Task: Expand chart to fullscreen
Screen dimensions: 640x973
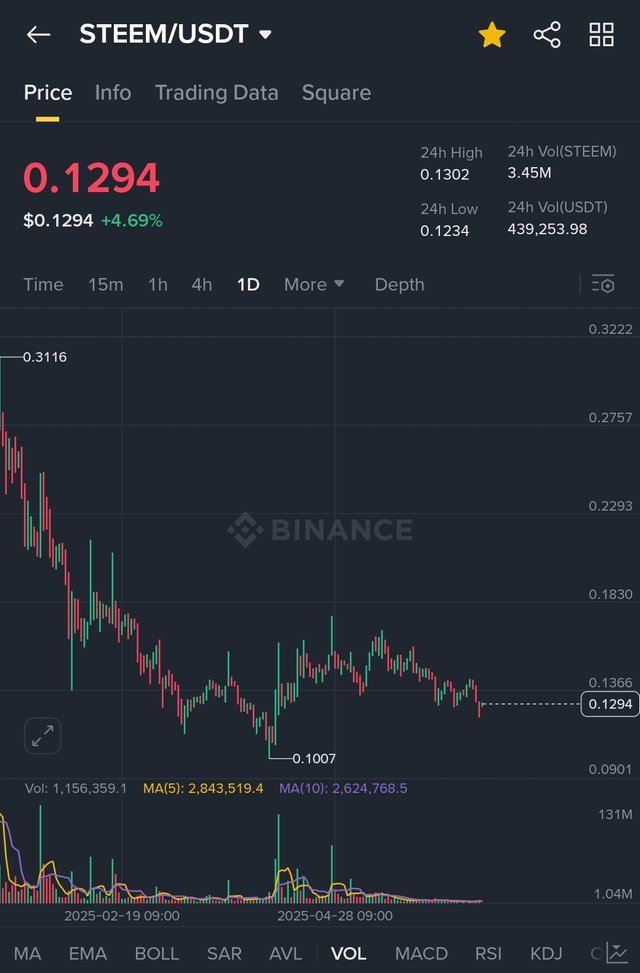Action: point(43,736)
